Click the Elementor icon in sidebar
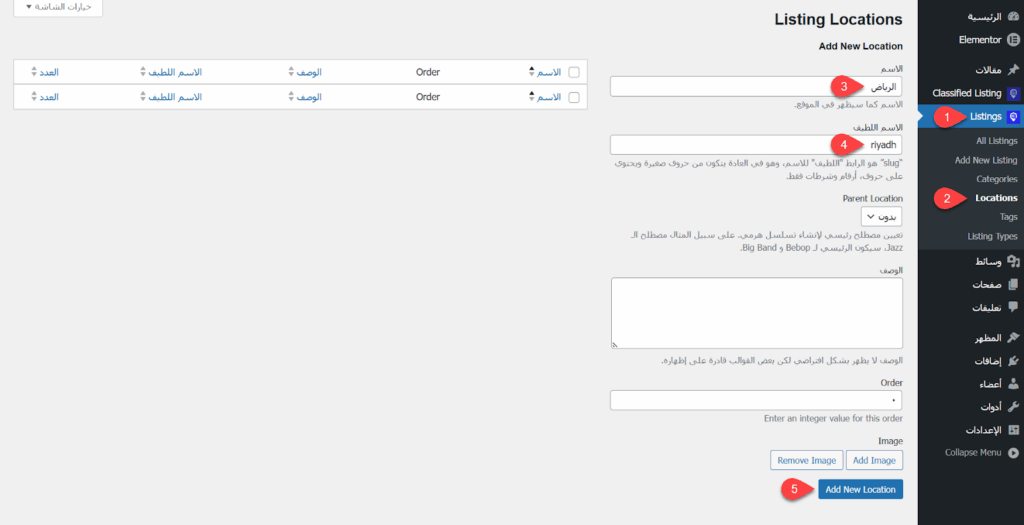This screenshot has height=525, width=1024. coord(1013,40)
